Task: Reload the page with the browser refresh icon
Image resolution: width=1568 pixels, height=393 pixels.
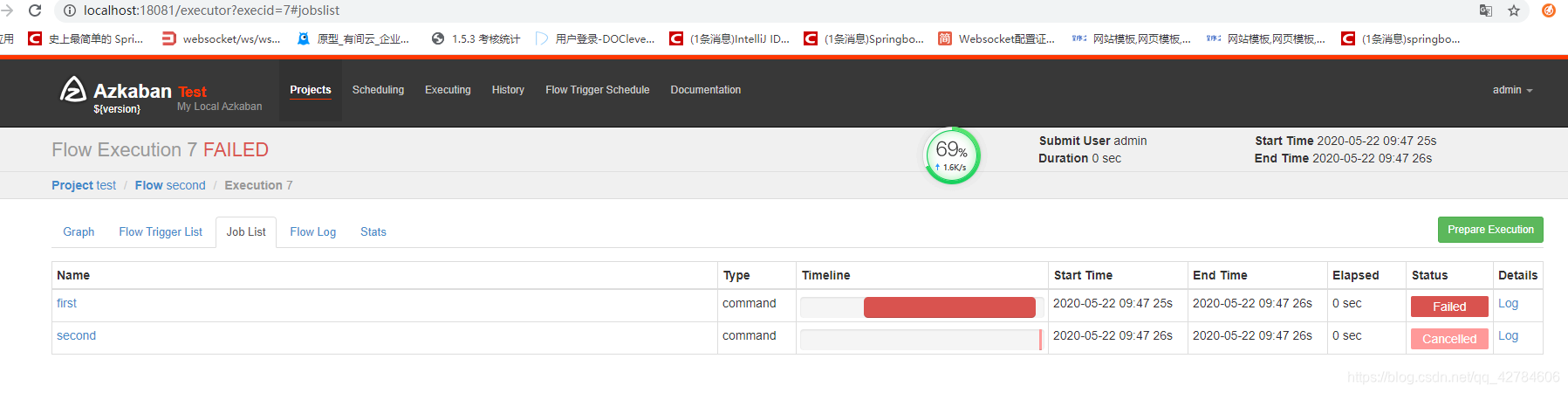Action: tap(35, 10)
